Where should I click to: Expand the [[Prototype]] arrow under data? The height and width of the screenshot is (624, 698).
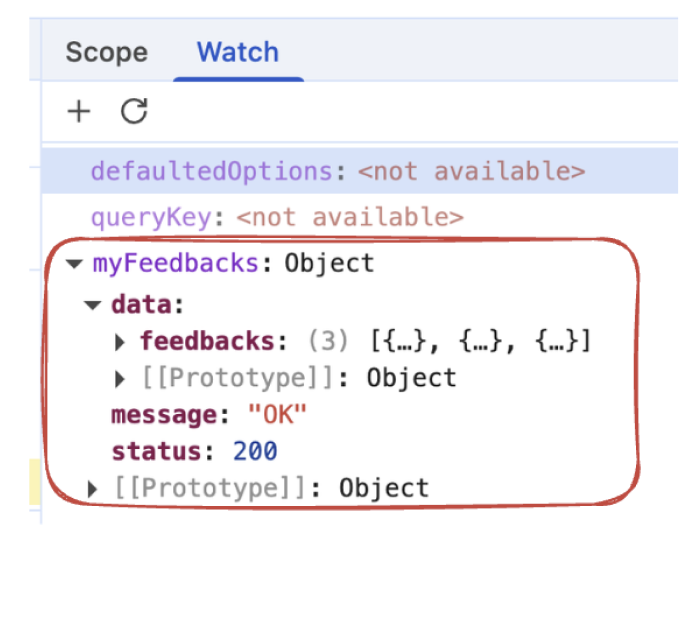(x=121, y=379)
